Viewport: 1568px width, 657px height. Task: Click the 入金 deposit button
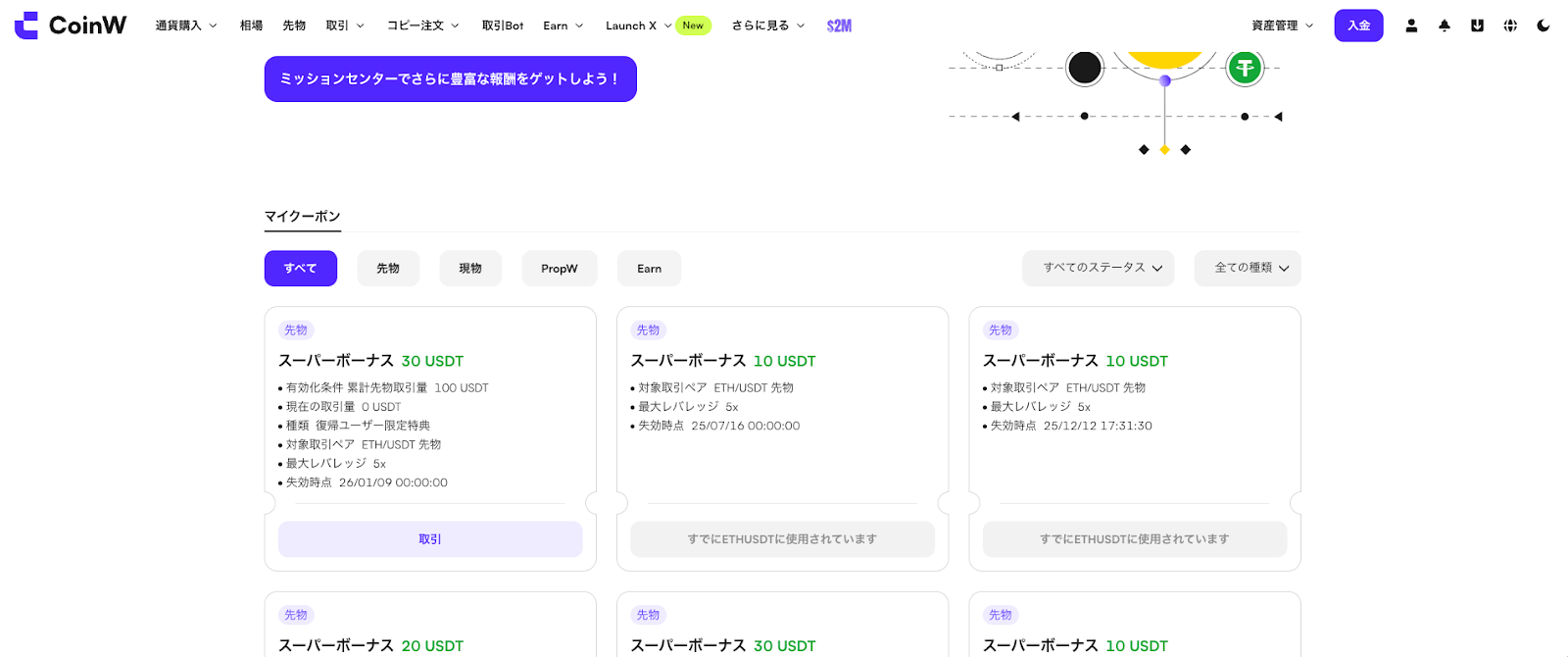pos(1358,25)
